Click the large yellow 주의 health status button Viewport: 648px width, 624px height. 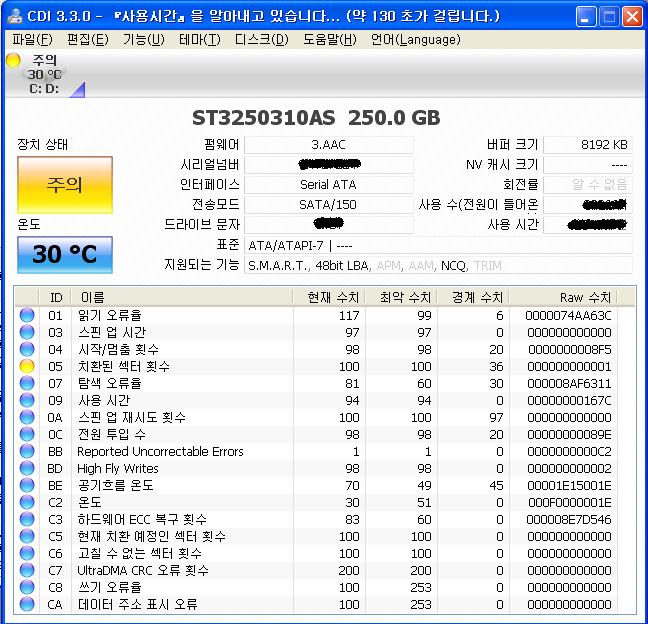click(x=65, y=185)
